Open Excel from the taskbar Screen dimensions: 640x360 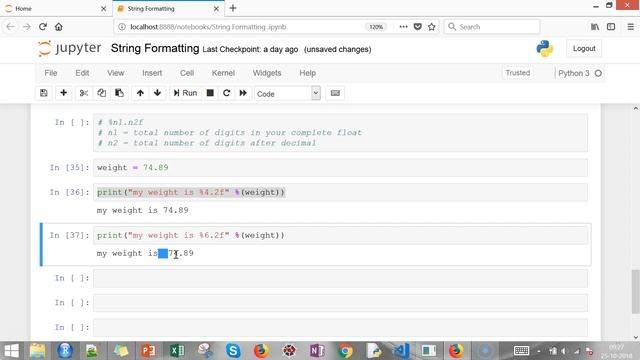coord(177,351)
